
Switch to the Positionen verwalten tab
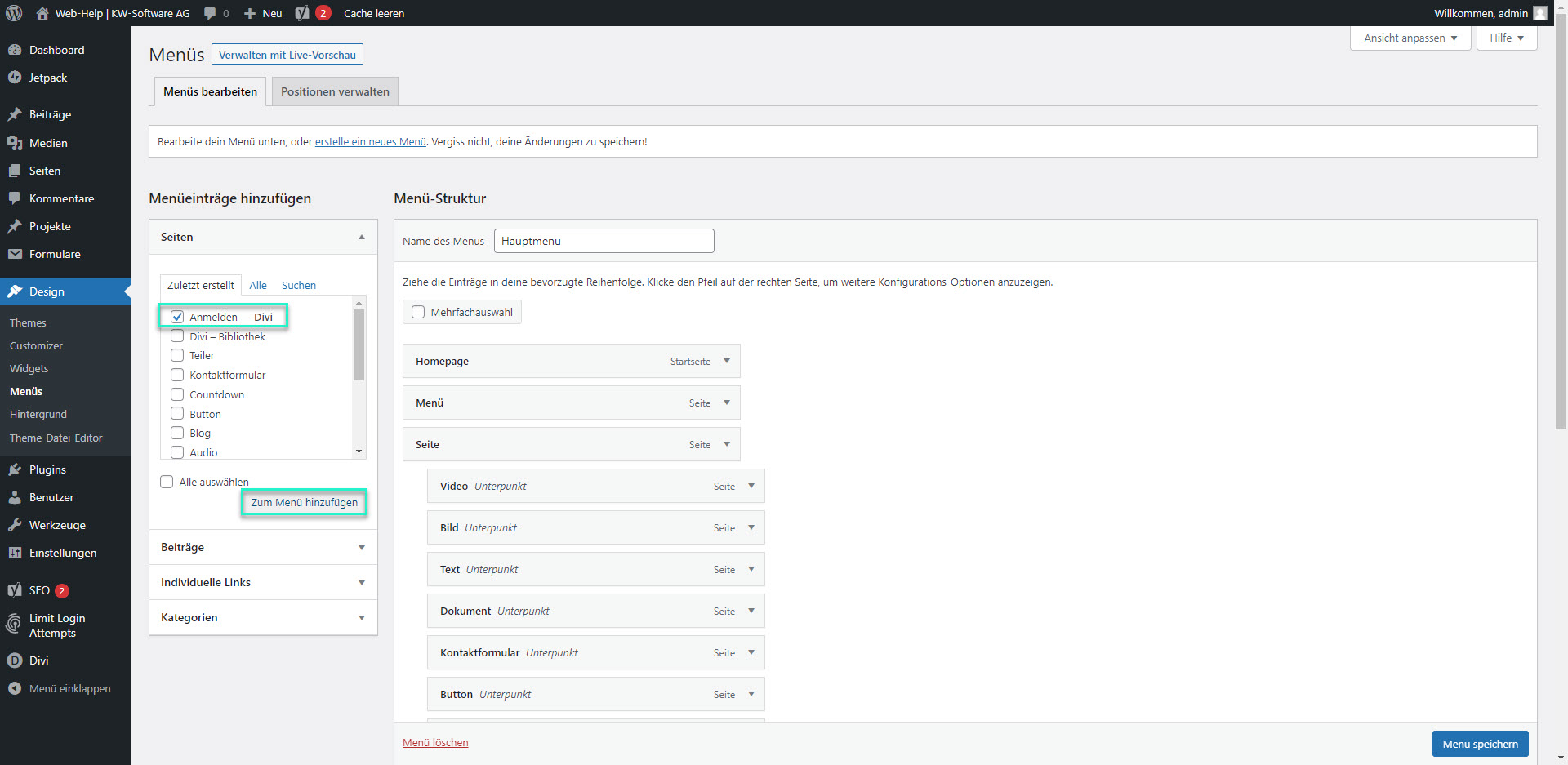pos(335,91)
